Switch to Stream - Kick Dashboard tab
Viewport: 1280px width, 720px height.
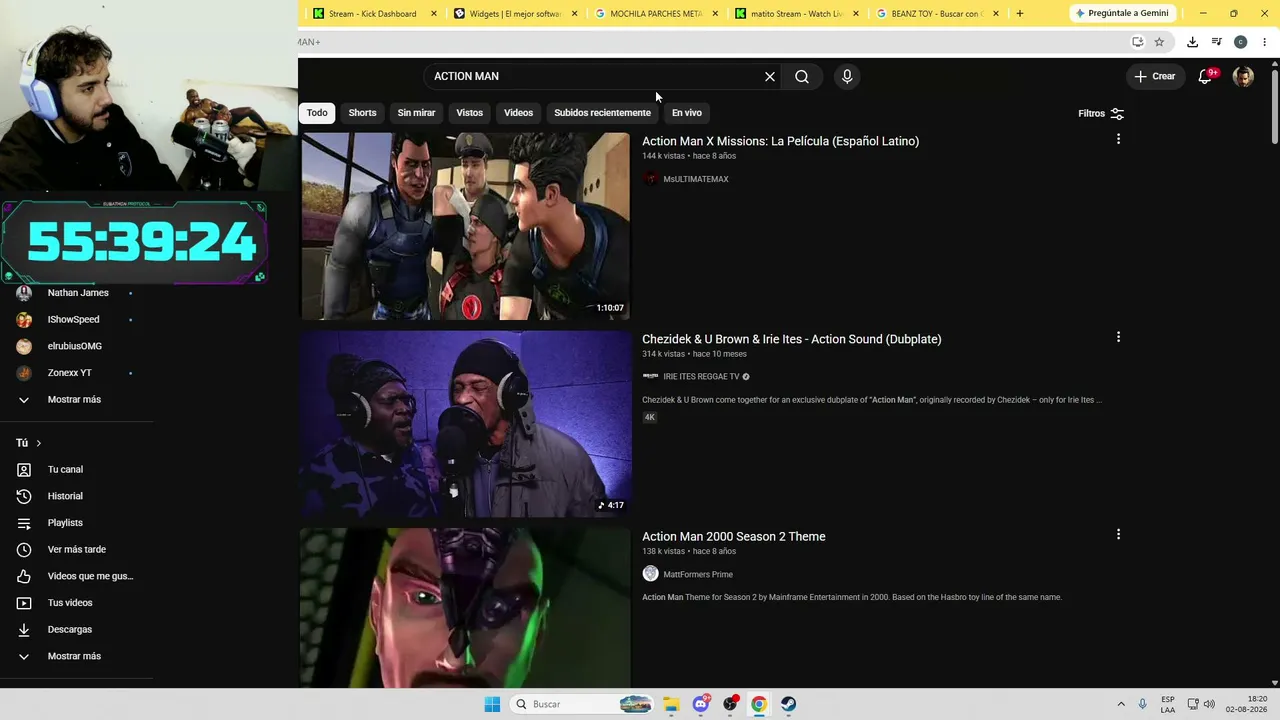(x=372, y=14)
